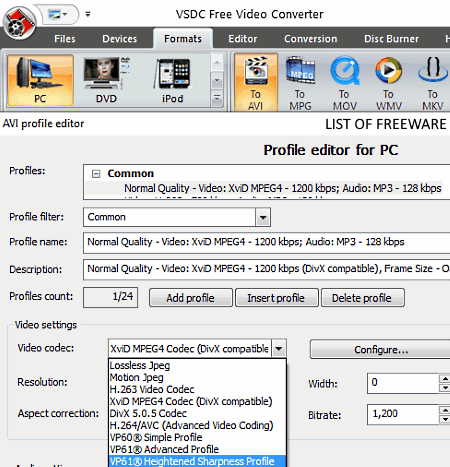Select DivX 5.0.5 Codec option
The image size is (450, 467).
pyautogui.click(x=197, y=414)
